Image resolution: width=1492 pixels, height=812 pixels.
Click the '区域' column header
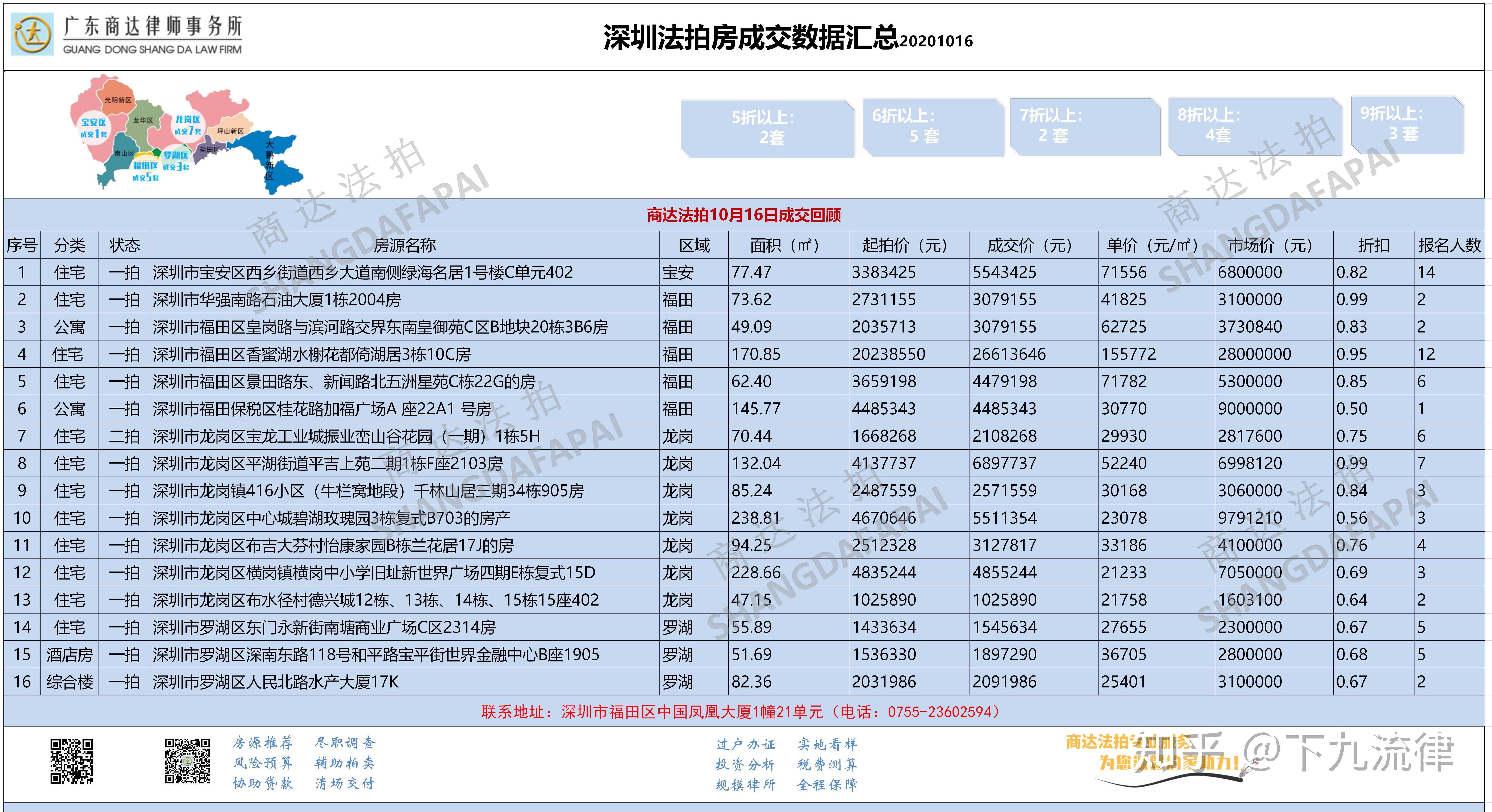[694, 245]
